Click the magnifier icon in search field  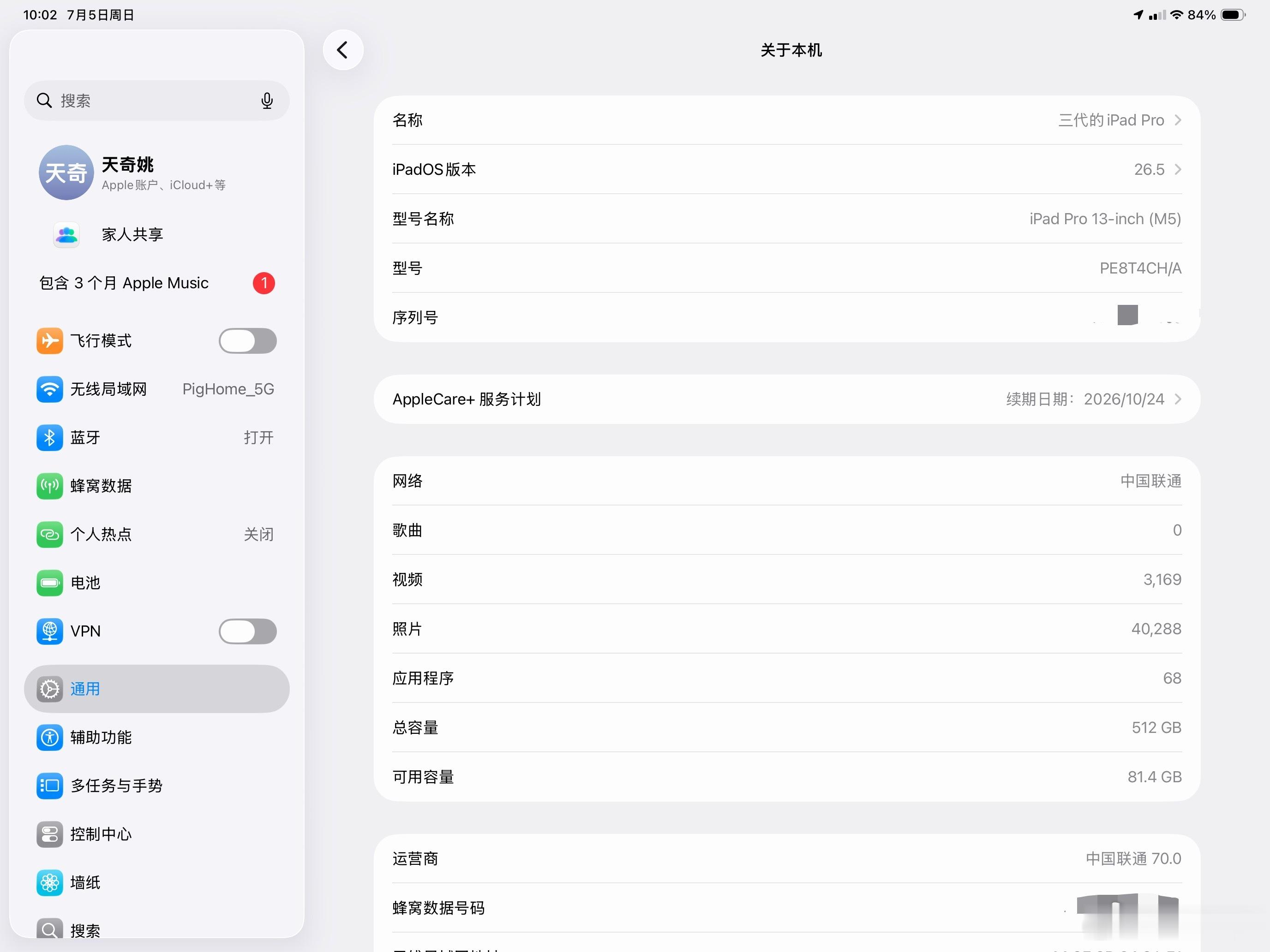tap(44, 101)
